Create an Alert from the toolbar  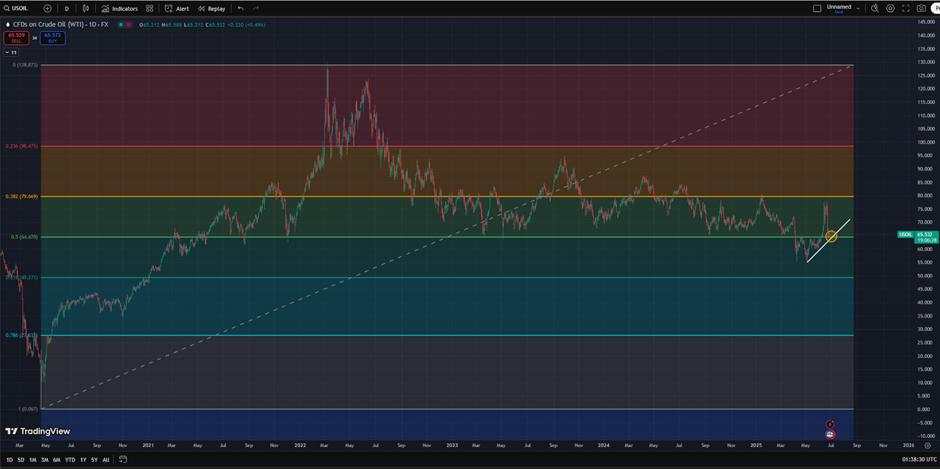tap(177, 8)
